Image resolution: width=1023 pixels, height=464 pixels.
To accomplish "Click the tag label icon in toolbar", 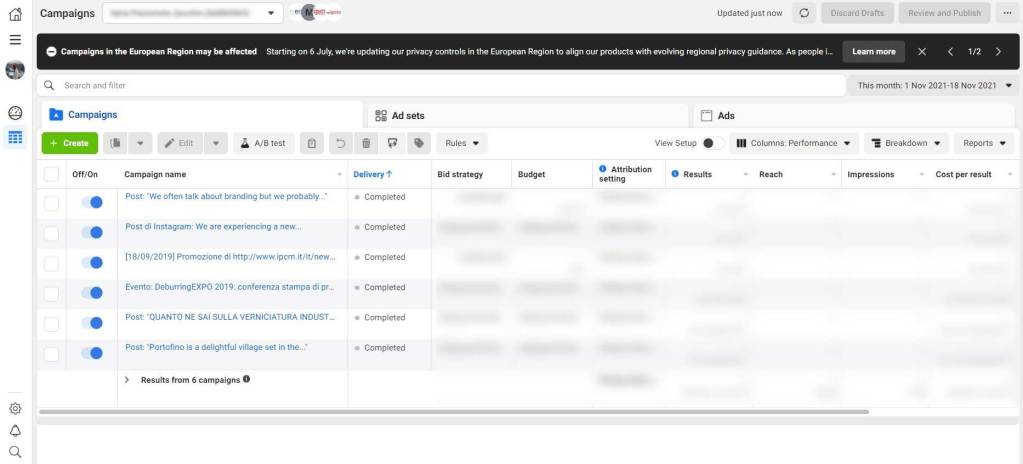I will point(418,143).
